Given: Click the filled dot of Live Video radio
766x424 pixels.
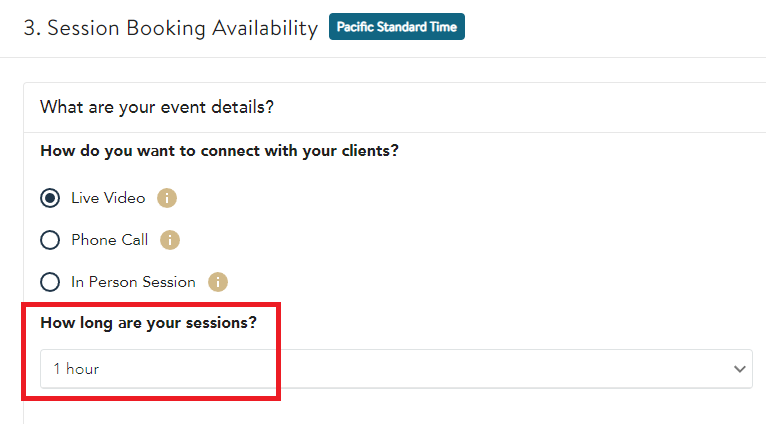Looking at the screenshot, I should click(x=50, y=198).
